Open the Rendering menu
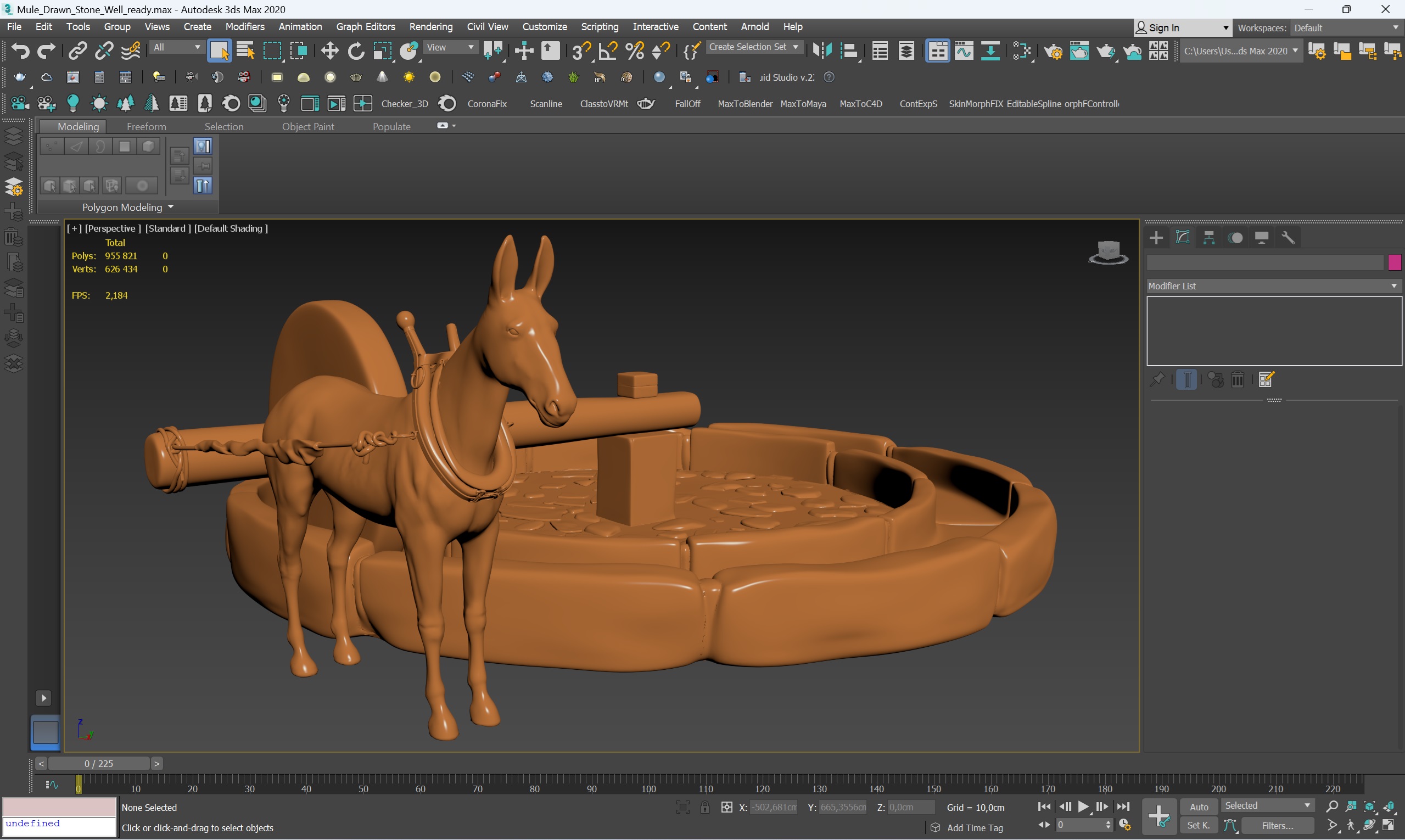The width and height of the screenshot is (1405, 840). pyautogui.click(x=431, y=26)
